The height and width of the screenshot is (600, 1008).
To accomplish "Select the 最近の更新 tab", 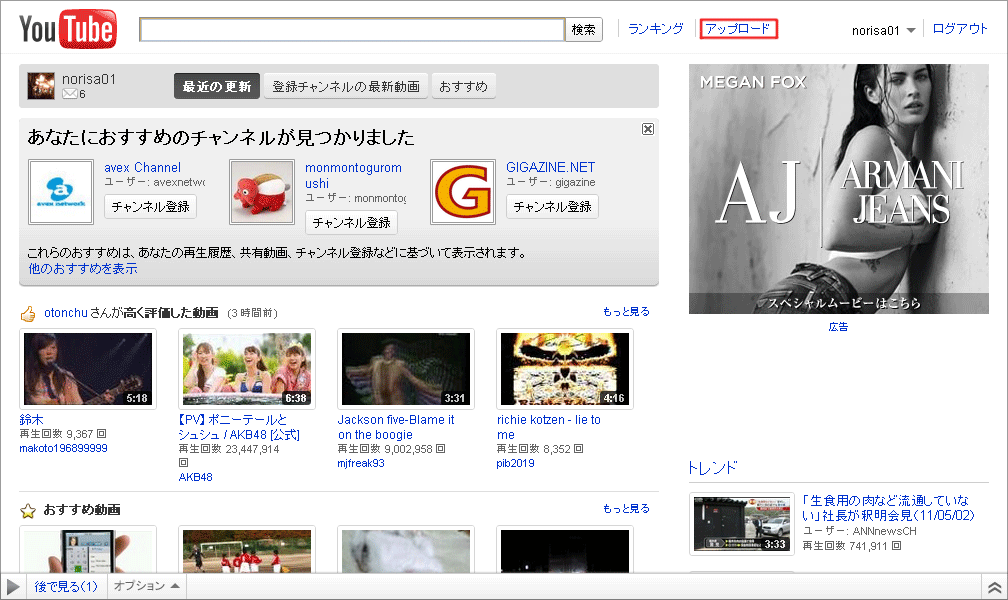I will (217, 86).
